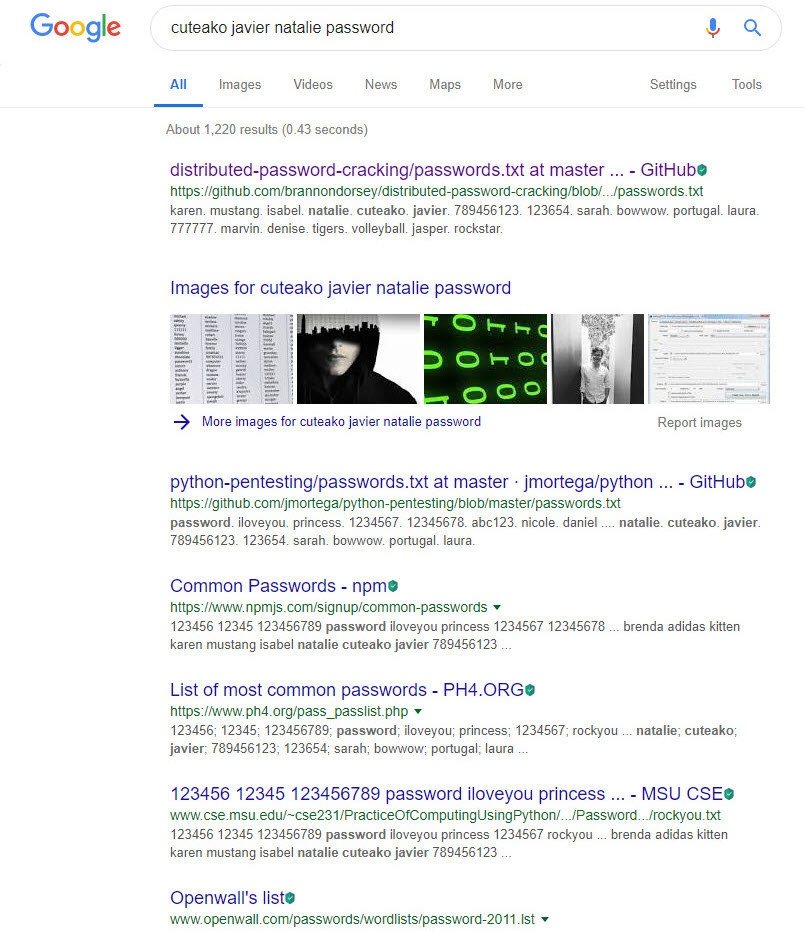Click the Google logo
This screenshot has width=805, height=931.
75,27
